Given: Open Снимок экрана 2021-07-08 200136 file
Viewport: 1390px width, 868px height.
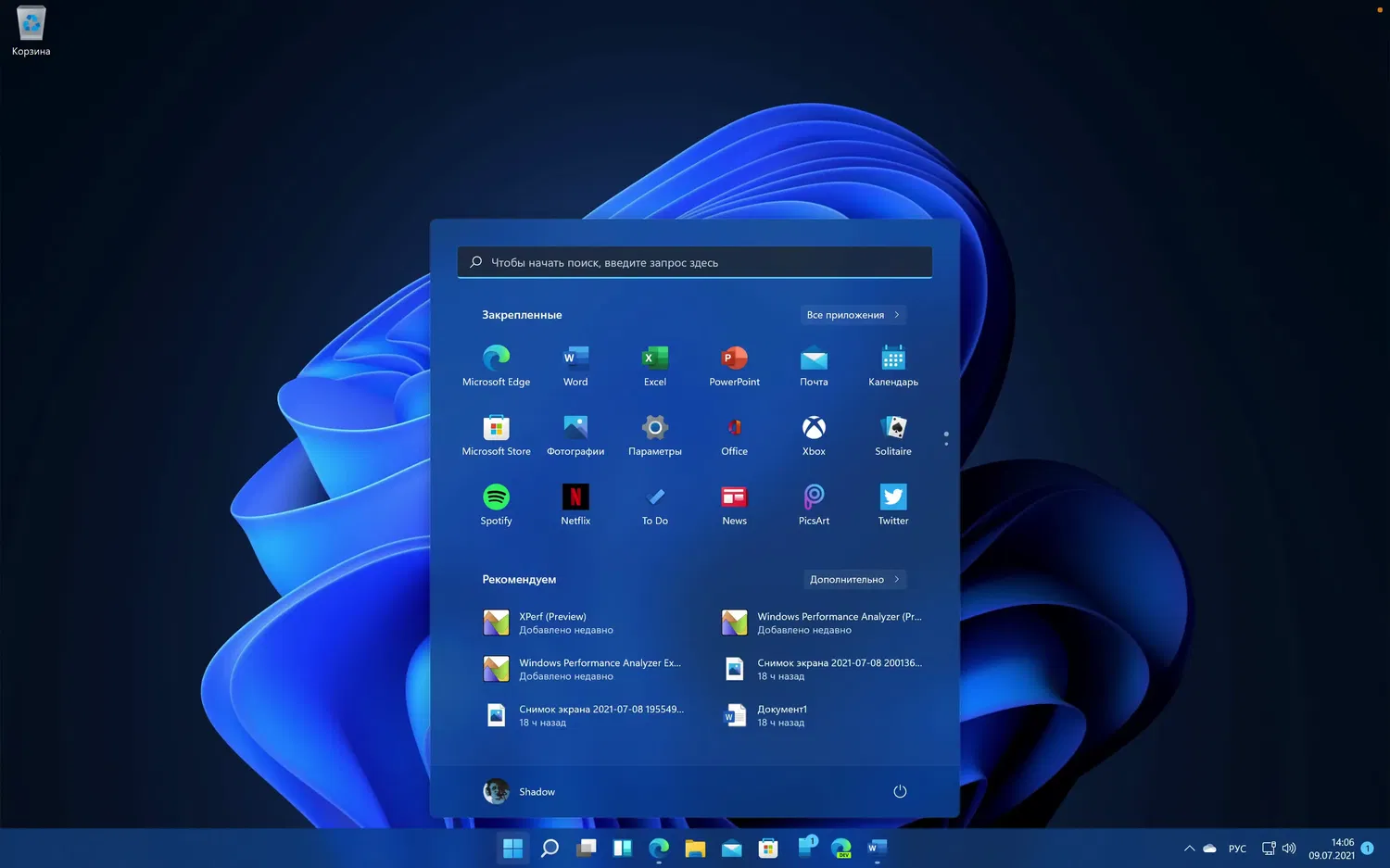Looking at the screenshot, I should (x=823, y=669).
